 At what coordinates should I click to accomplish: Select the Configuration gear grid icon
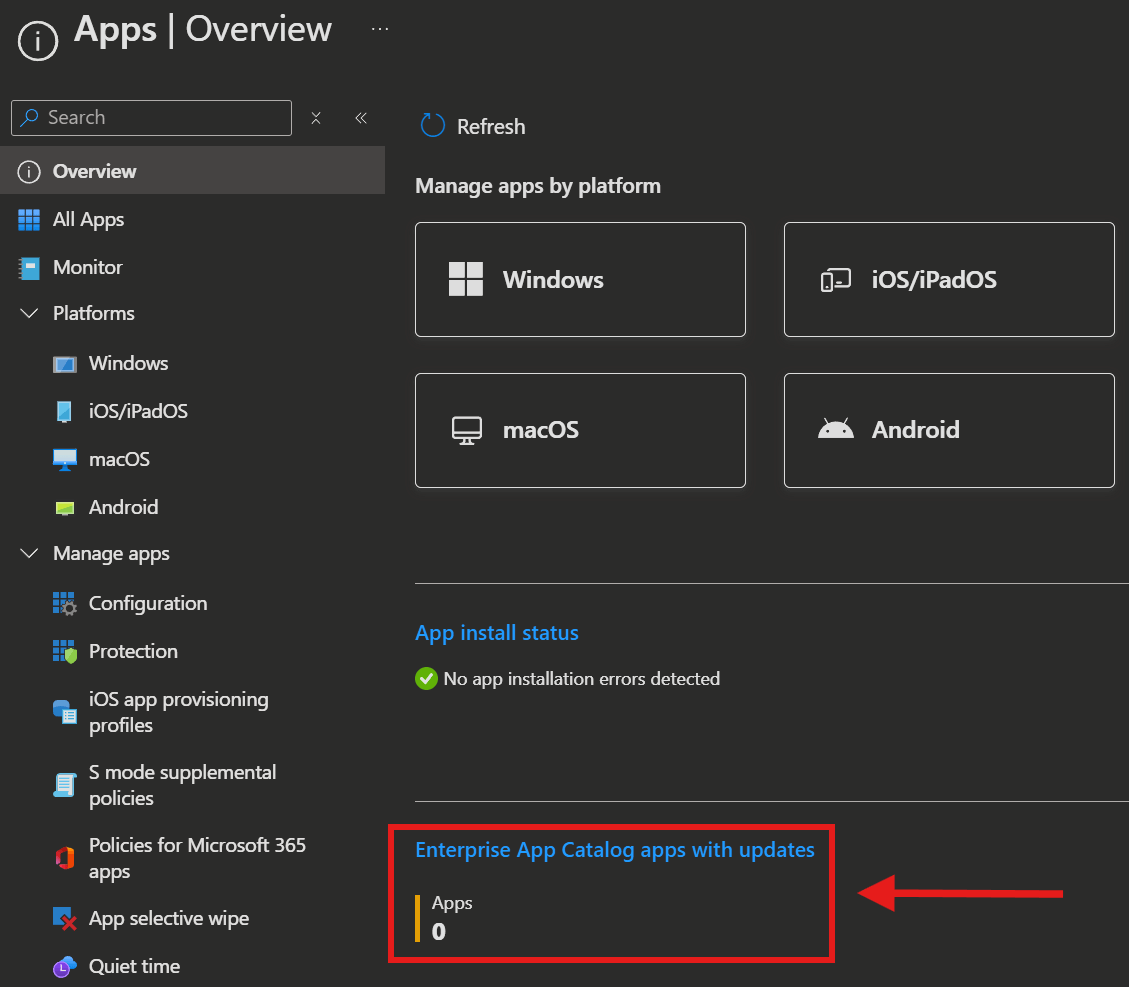coord(65,603)
